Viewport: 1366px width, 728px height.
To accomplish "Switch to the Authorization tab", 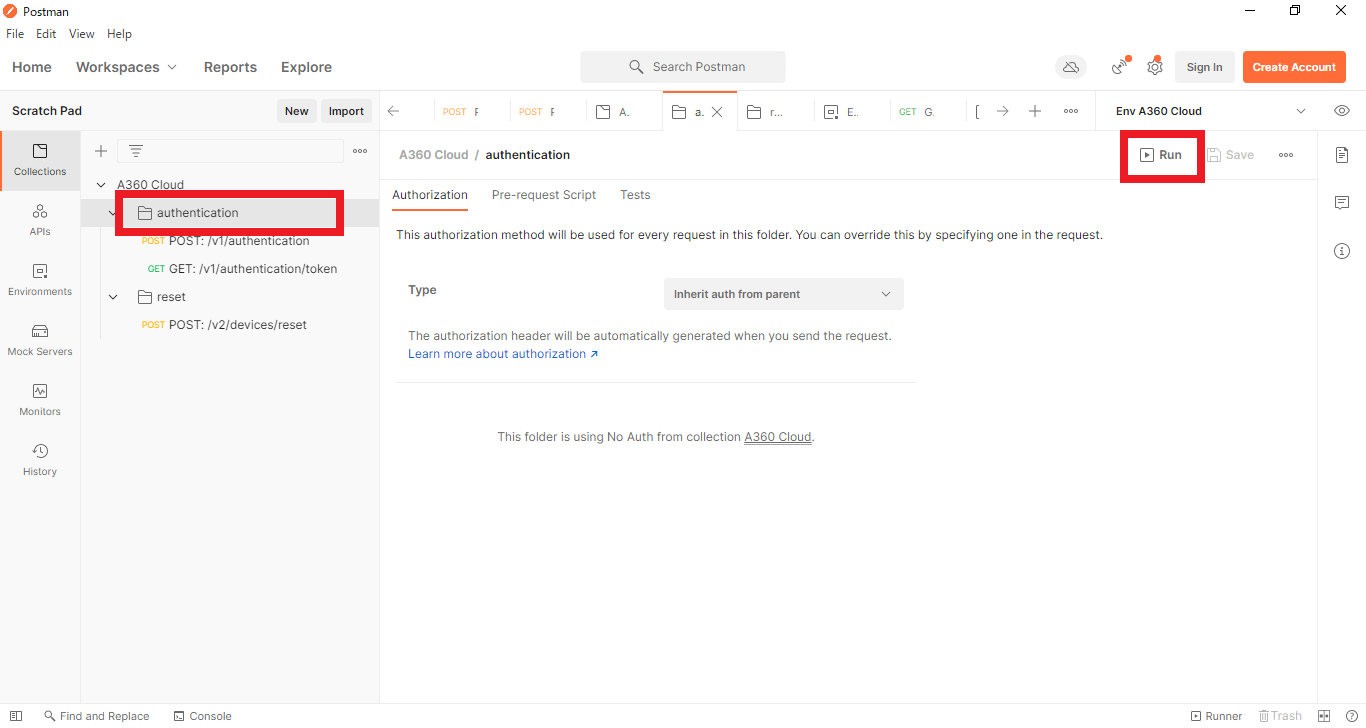I will pos(430,195).
